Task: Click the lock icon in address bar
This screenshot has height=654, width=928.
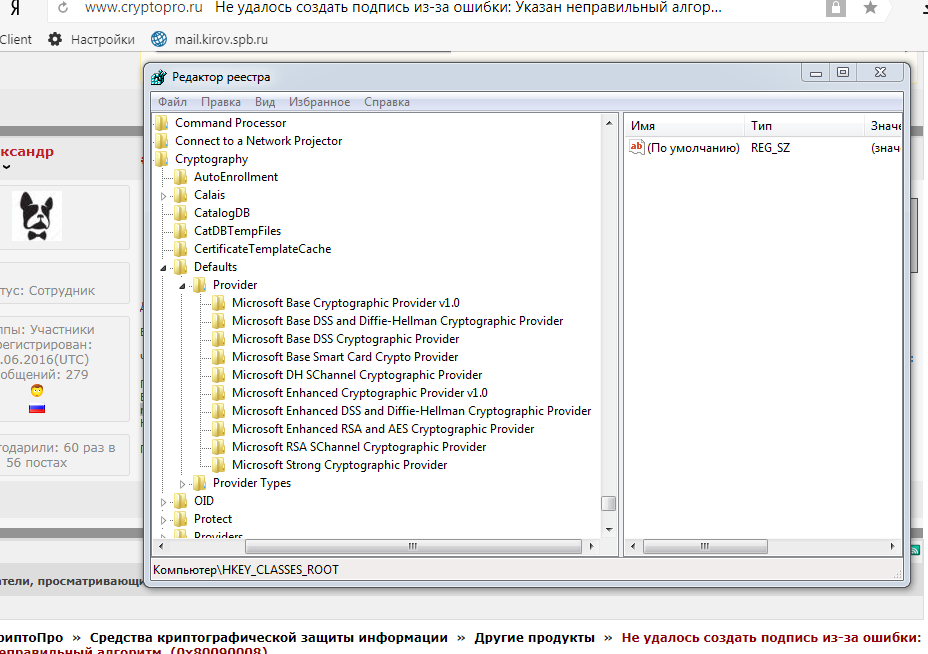Action: click(x=836, y=8)
